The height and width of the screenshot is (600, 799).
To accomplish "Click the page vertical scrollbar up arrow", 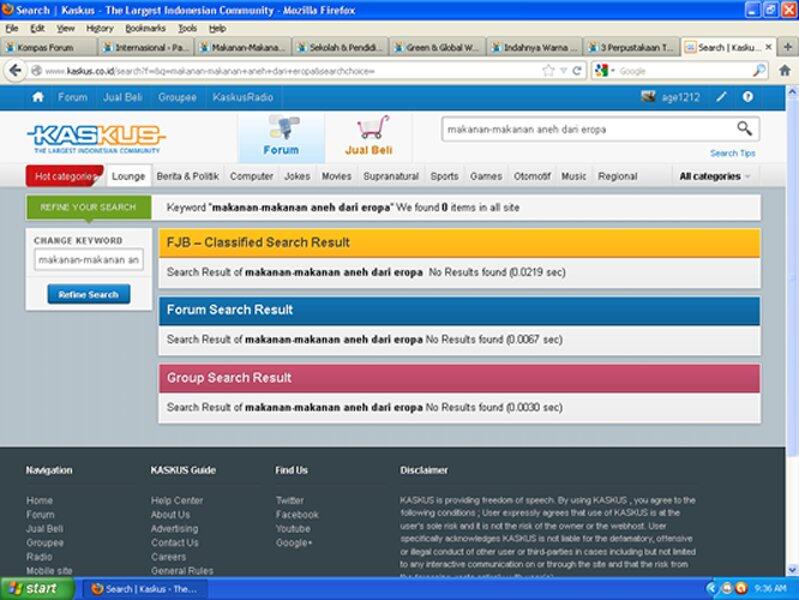I will click(x=792, y=92).
